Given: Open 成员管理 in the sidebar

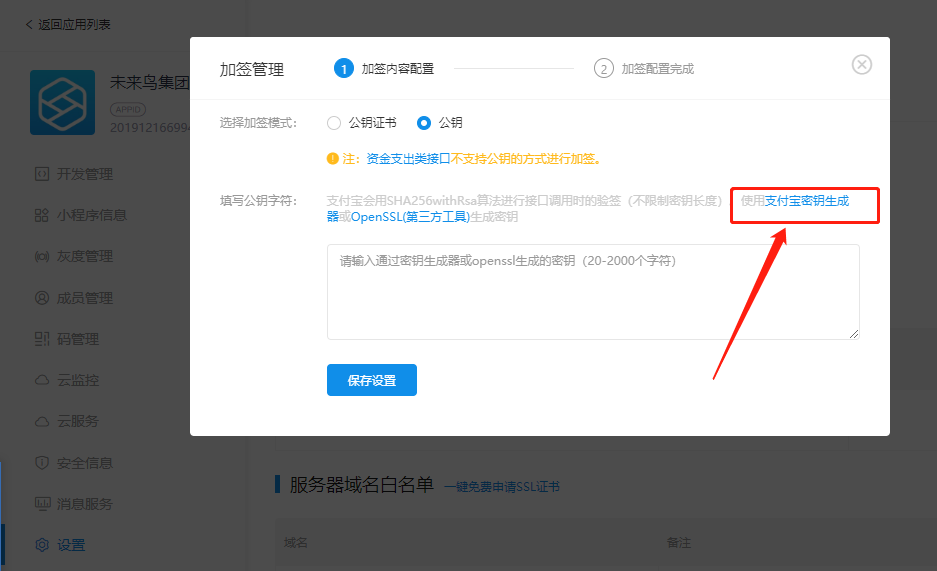Looking at the screenshot, I should 84,297.
